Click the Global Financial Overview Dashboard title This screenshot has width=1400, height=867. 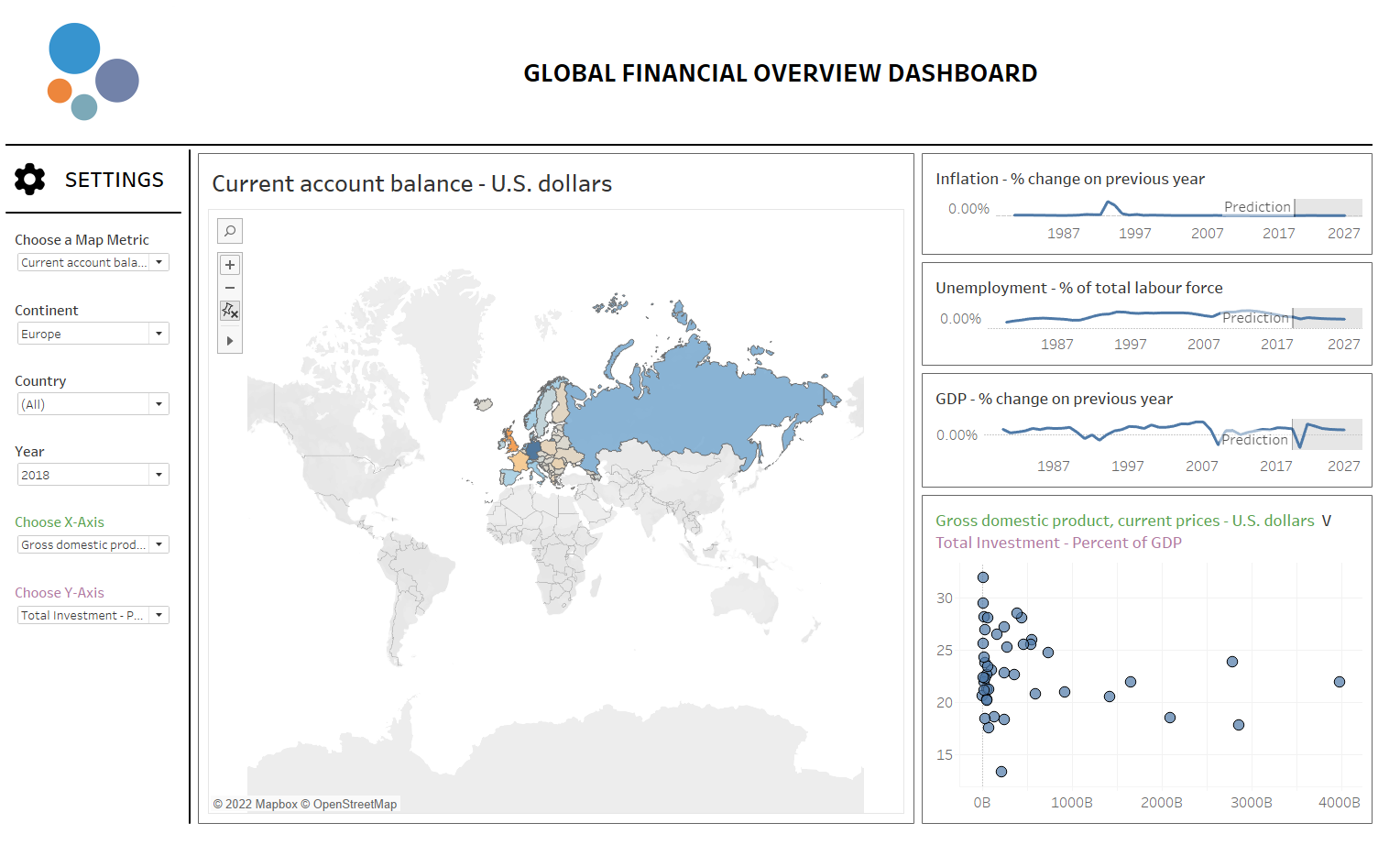tap(781, 73)
